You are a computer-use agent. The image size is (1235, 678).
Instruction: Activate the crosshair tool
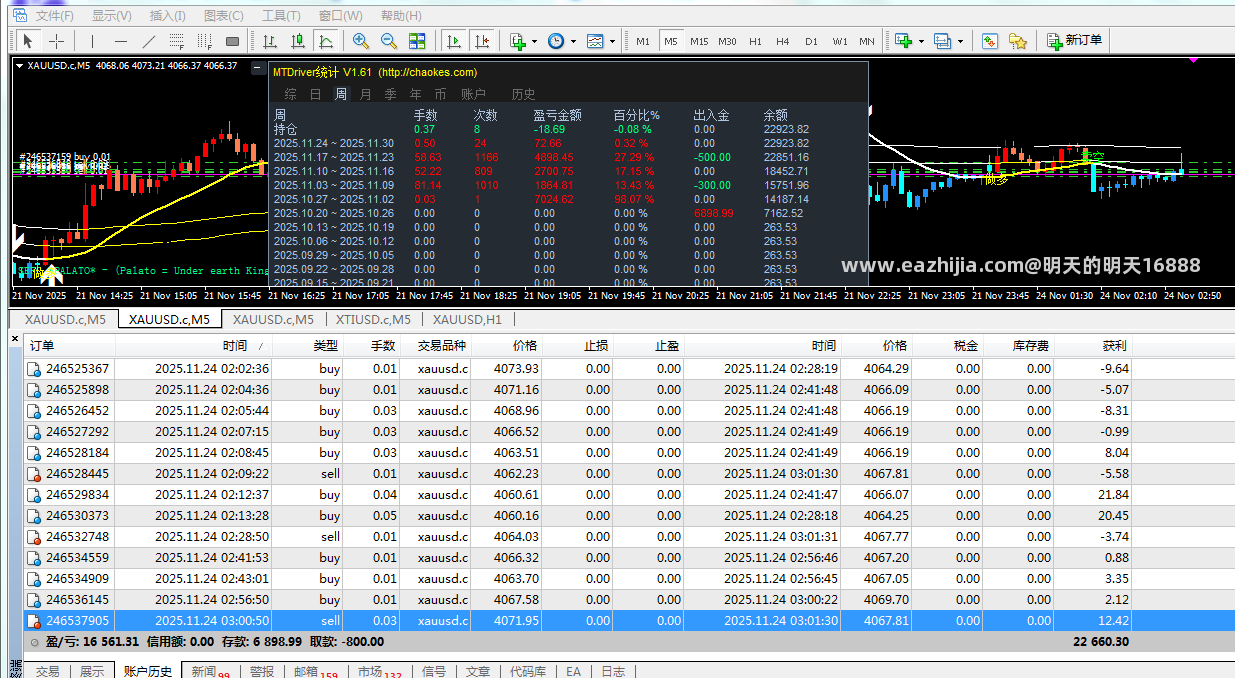[57, 41]
